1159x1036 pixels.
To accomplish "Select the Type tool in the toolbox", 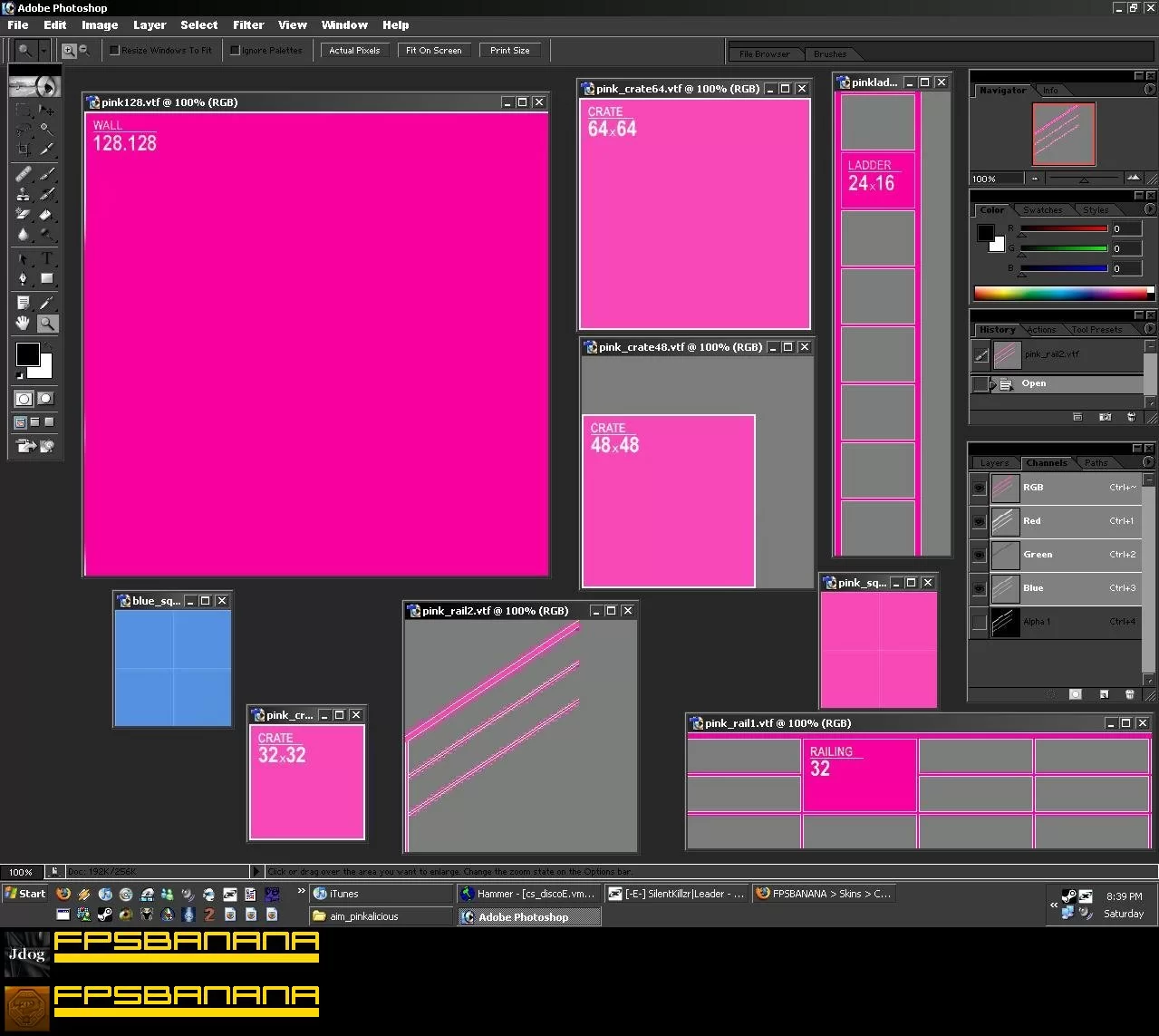I will 46,258.
